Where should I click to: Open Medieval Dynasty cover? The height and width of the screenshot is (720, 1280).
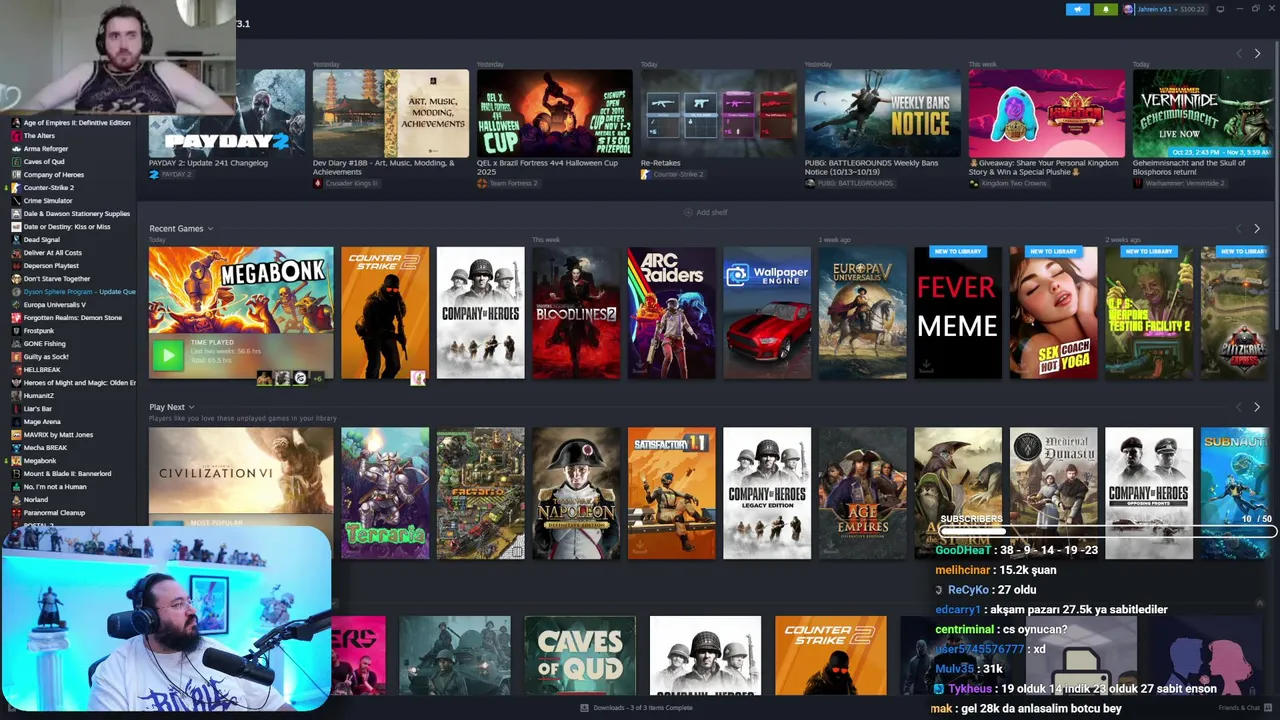click(x=1053, y=493)
